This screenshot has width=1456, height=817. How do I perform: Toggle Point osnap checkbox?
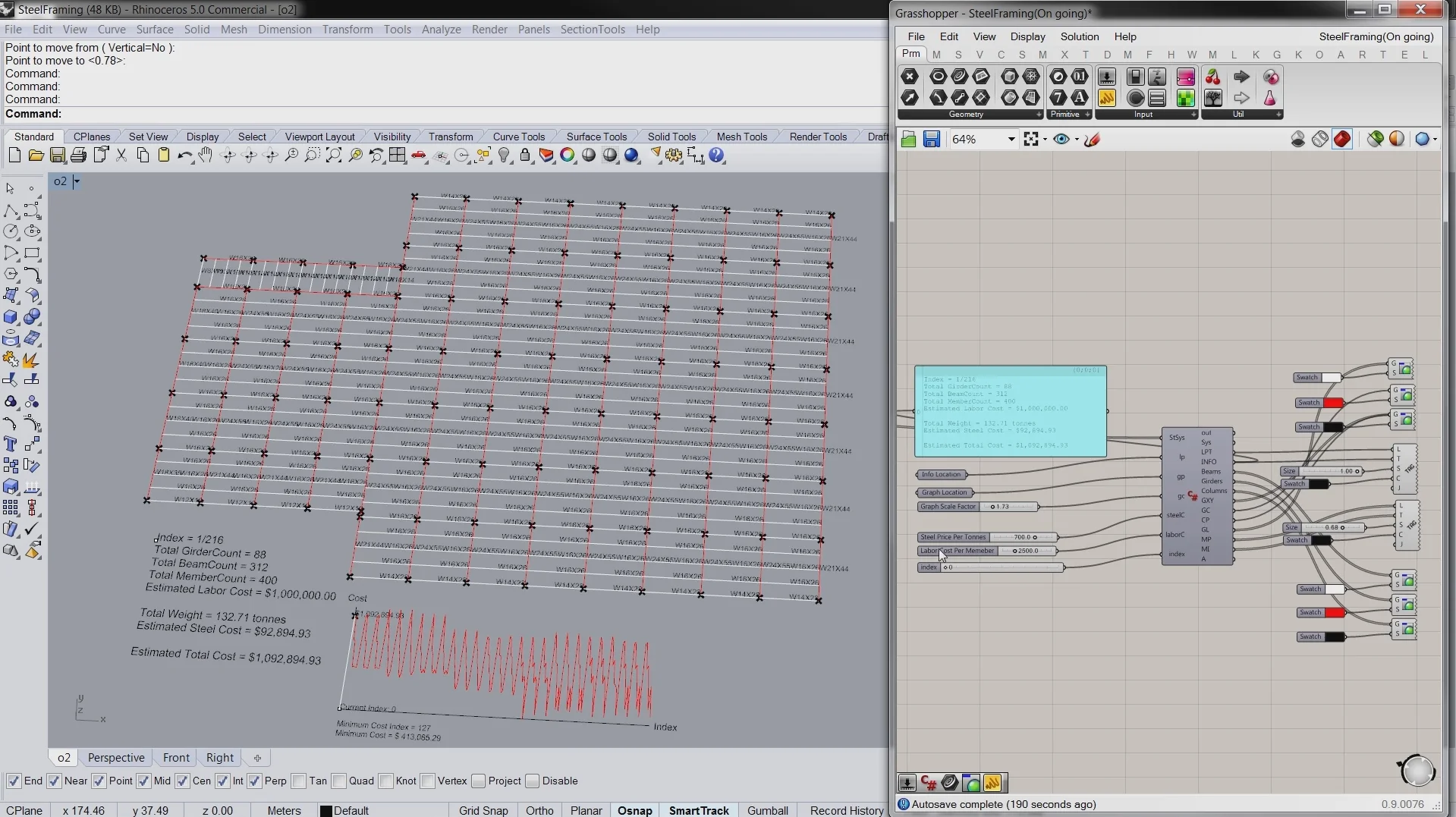pyautogui.click(x=99, y=781)
